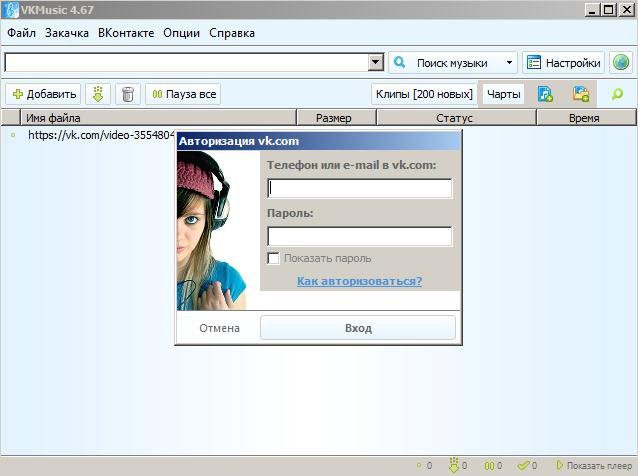Image resolution: width=638 pixels, height=476 pixels.
Task: Click the VKMusic title bar logo icon
Action: click(11, 9)
